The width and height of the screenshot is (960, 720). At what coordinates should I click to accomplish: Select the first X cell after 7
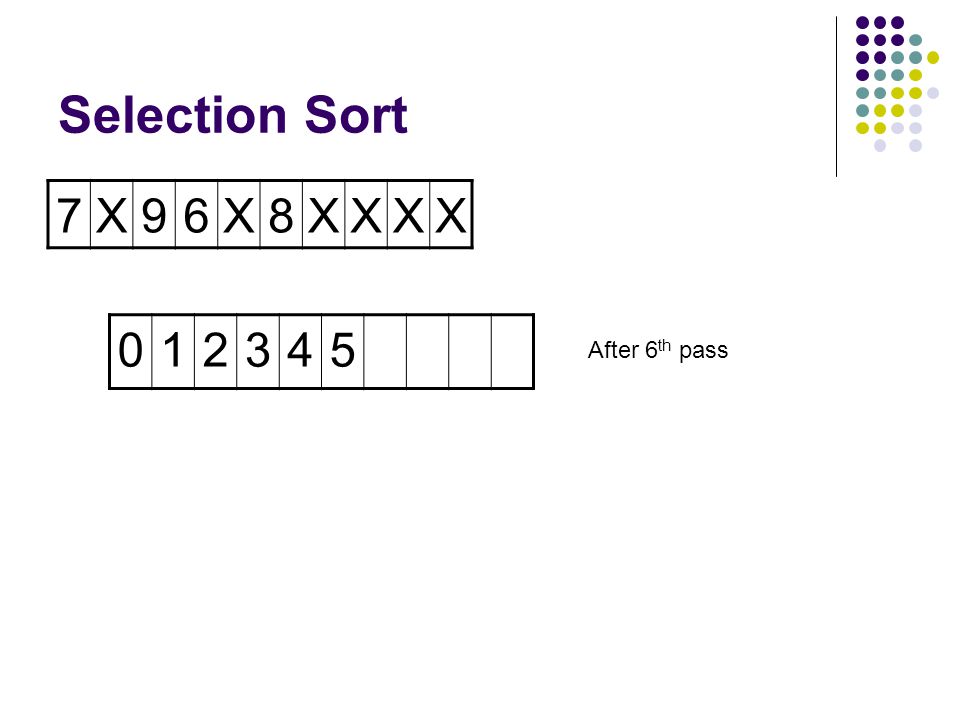pos(111,214)
